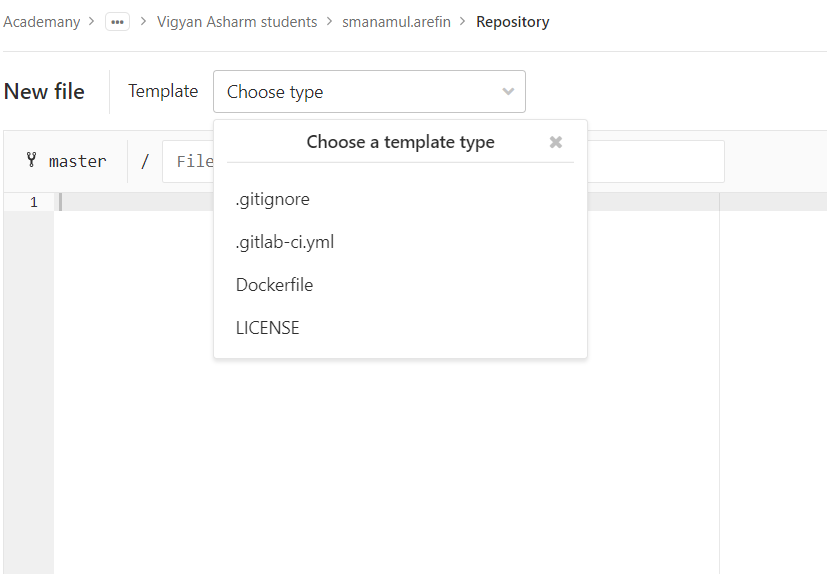The image size is (827, 574).
Task: Click the Repository breadcrumb link
Action: pos(512,22)
